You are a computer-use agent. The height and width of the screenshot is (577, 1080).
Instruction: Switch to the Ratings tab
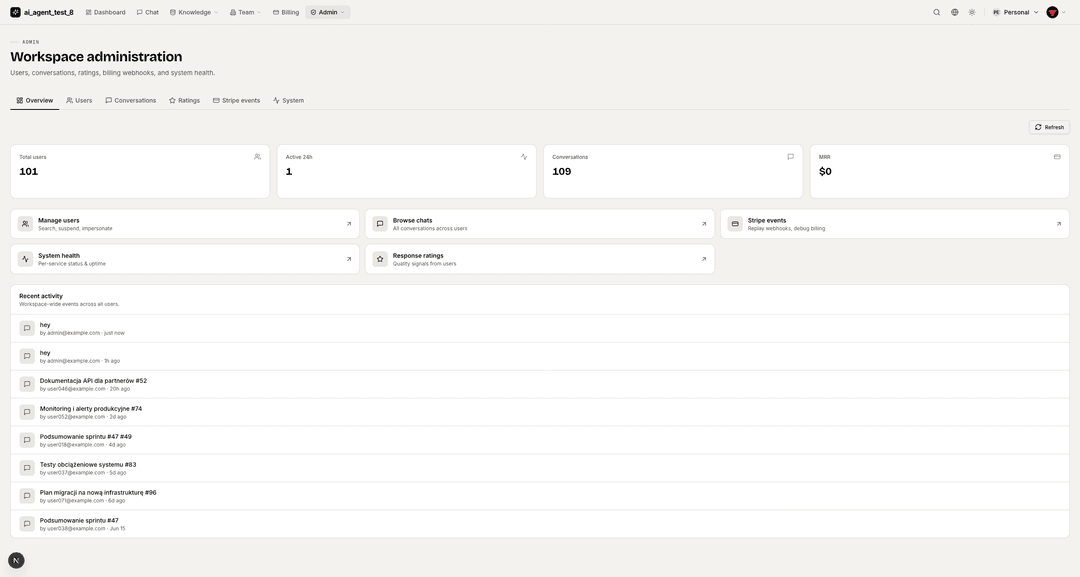click(185, 101)
